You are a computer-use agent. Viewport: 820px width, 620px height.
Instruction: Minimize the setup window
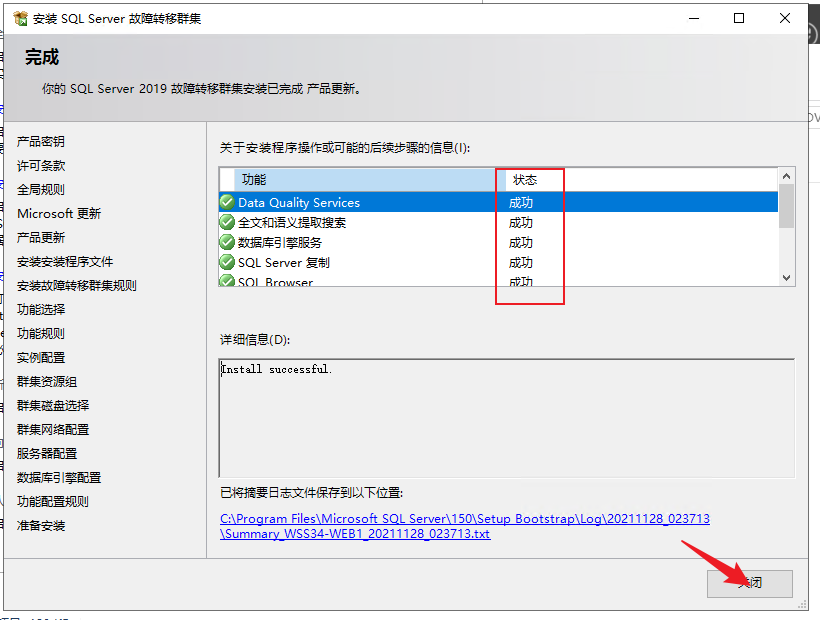[x=694, y=18]
